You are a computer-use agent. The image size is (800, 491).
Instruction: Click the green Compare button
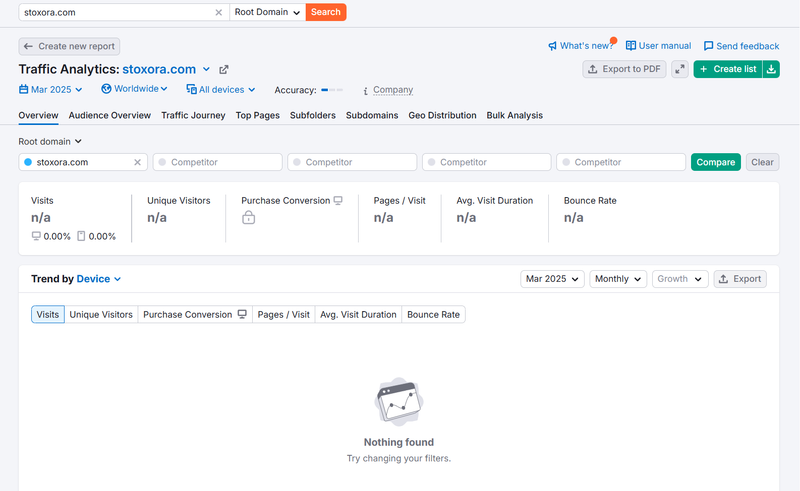click(716, 162)
